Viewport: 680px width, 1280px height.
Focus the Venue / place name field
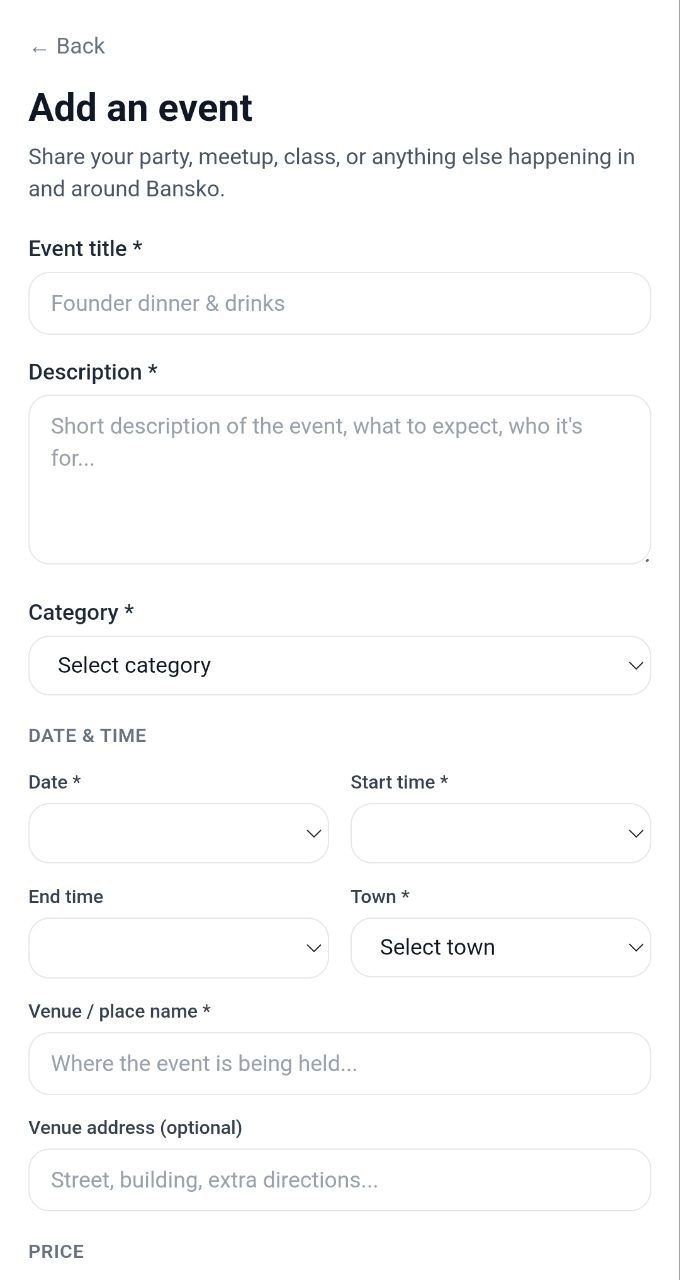[340, 1063]
